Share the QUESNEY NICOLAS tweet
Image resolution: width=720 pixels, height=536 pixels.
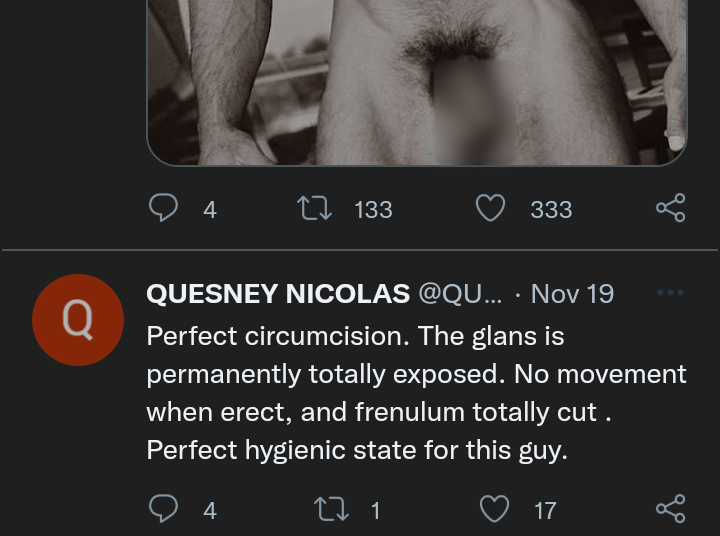[x=670, y=510]
